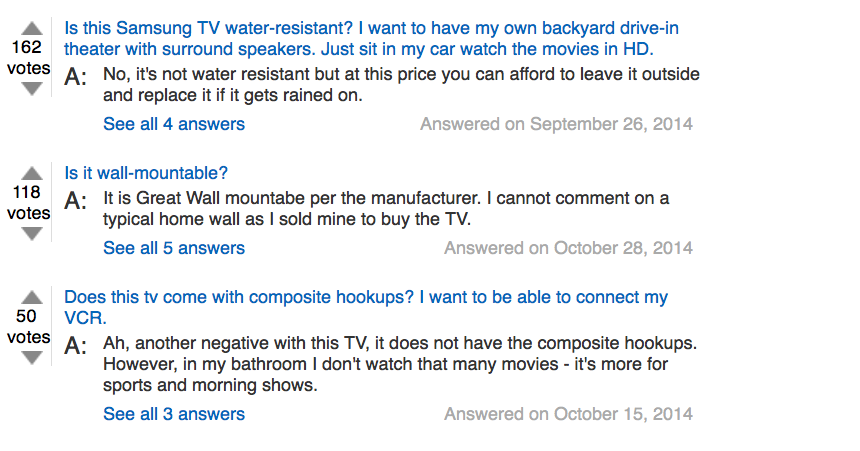This screenshot has width=860, height=451.
Task: Upvote the composite hookups question
Action: pyautogui.click(x=33, y=297)
